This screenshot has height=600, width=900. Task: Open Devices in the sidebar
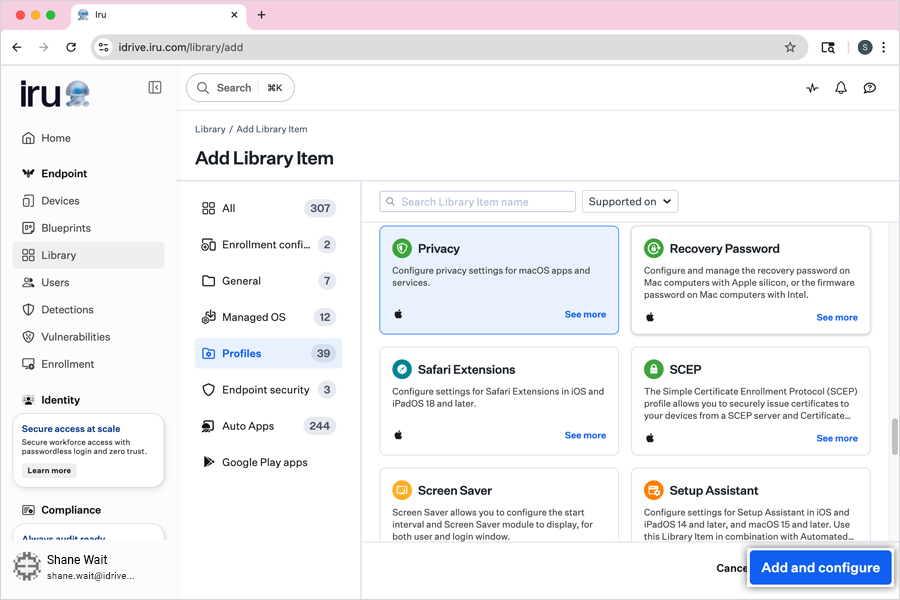coord(60,201)
